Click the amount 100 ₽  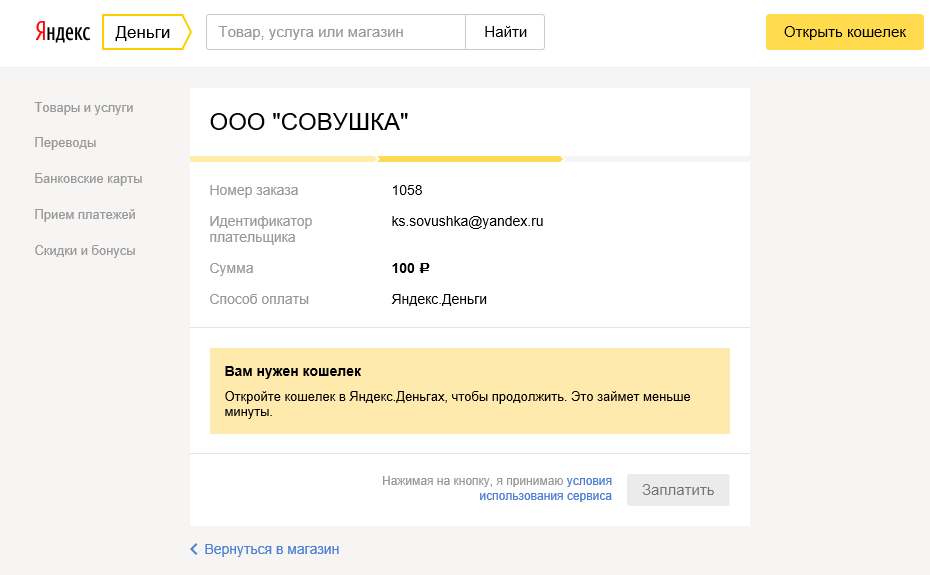410,268
